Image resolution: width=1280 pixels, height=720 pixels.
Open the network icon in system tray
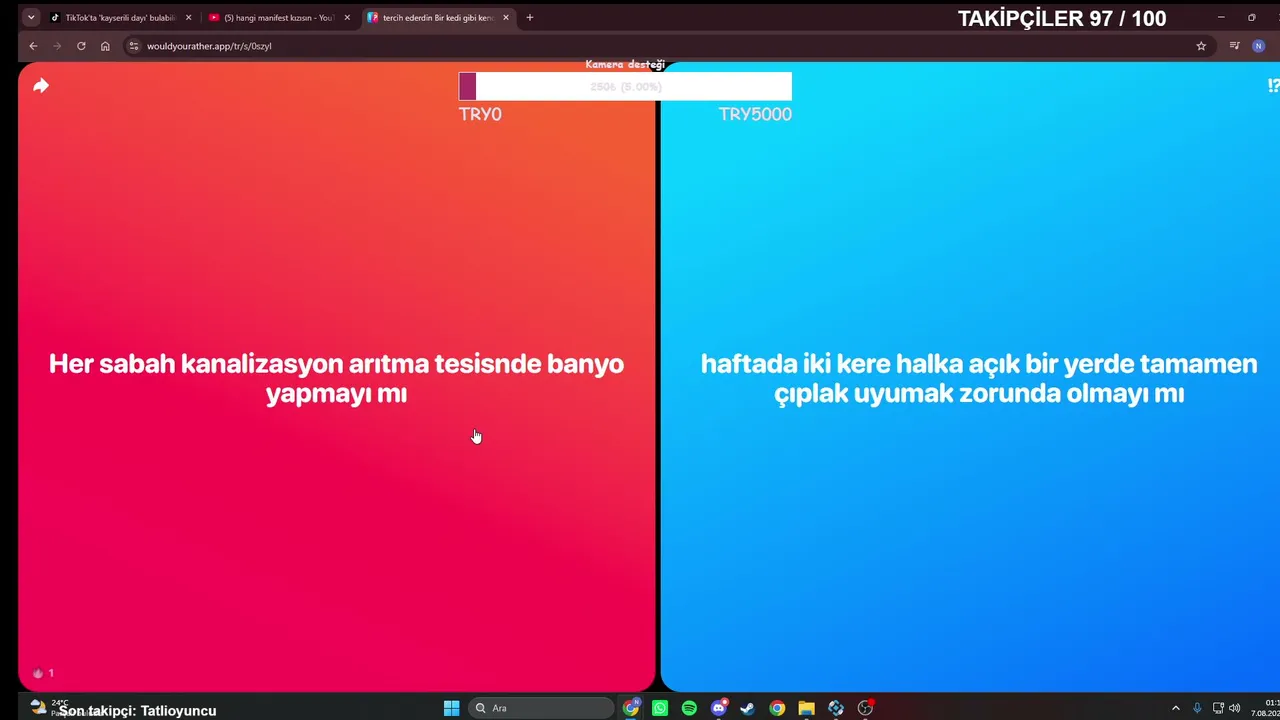pos(1218,708)
